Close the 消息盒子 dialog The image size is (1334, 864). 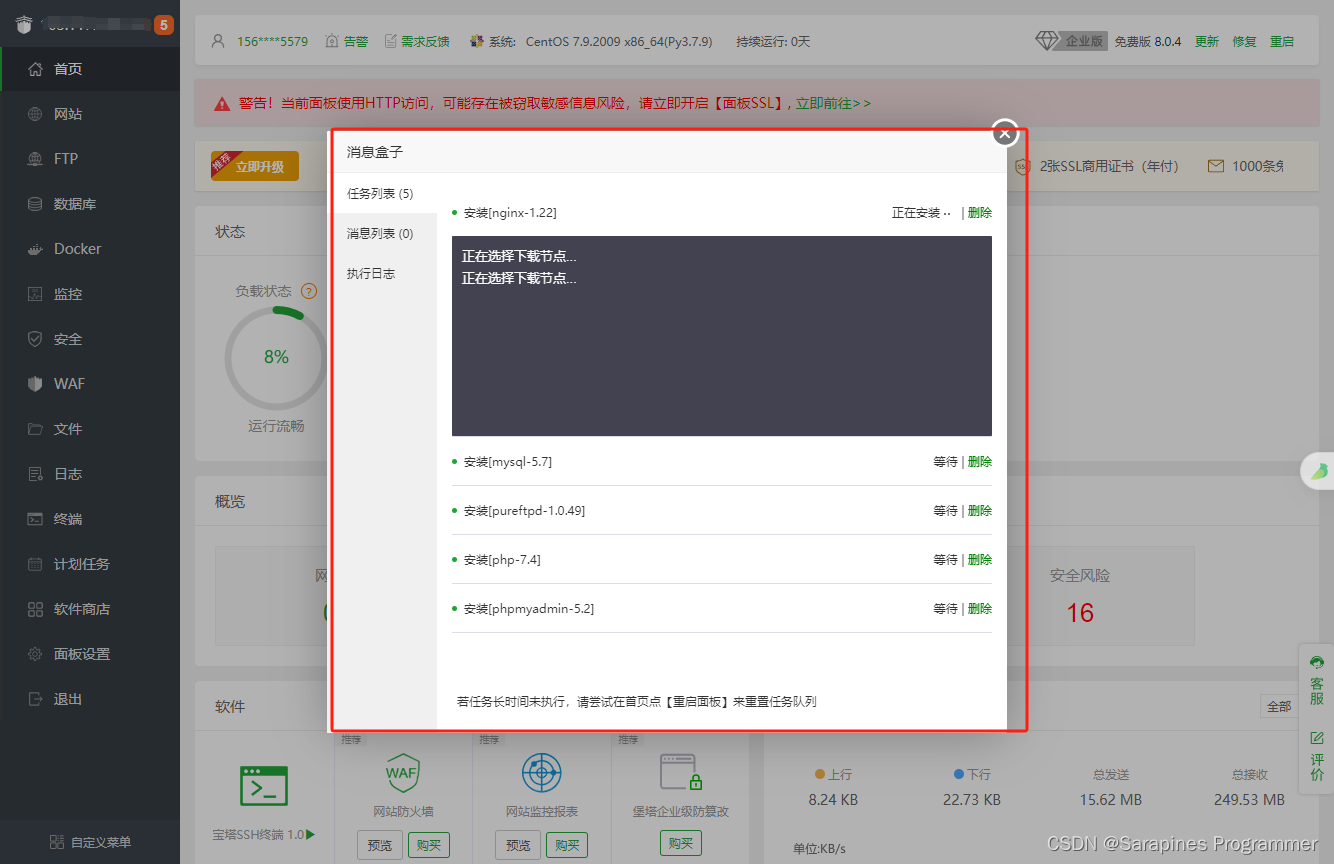[1005, 133]
